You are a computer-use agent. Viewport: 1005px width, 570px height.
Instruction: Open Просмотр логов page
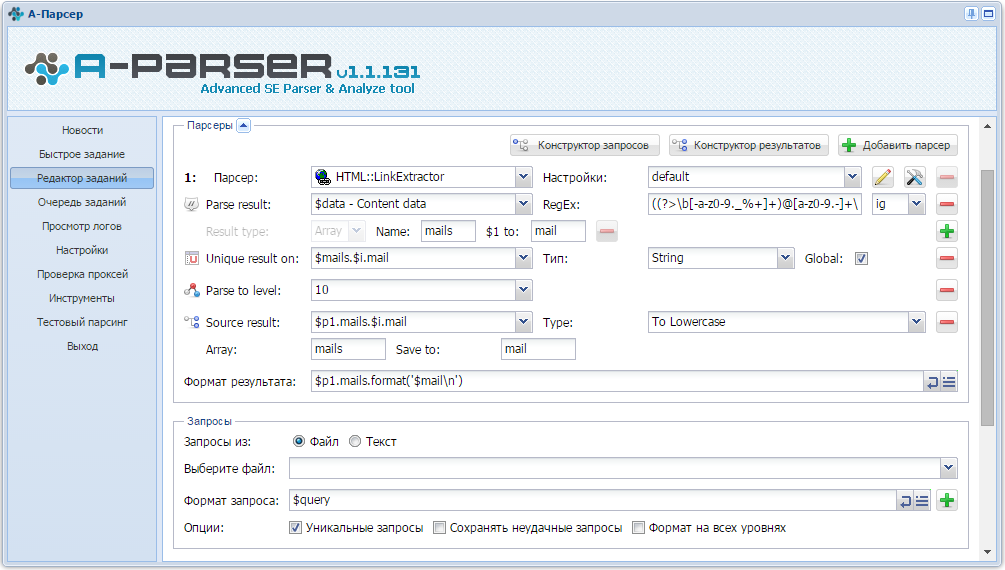tap(82, 226)
